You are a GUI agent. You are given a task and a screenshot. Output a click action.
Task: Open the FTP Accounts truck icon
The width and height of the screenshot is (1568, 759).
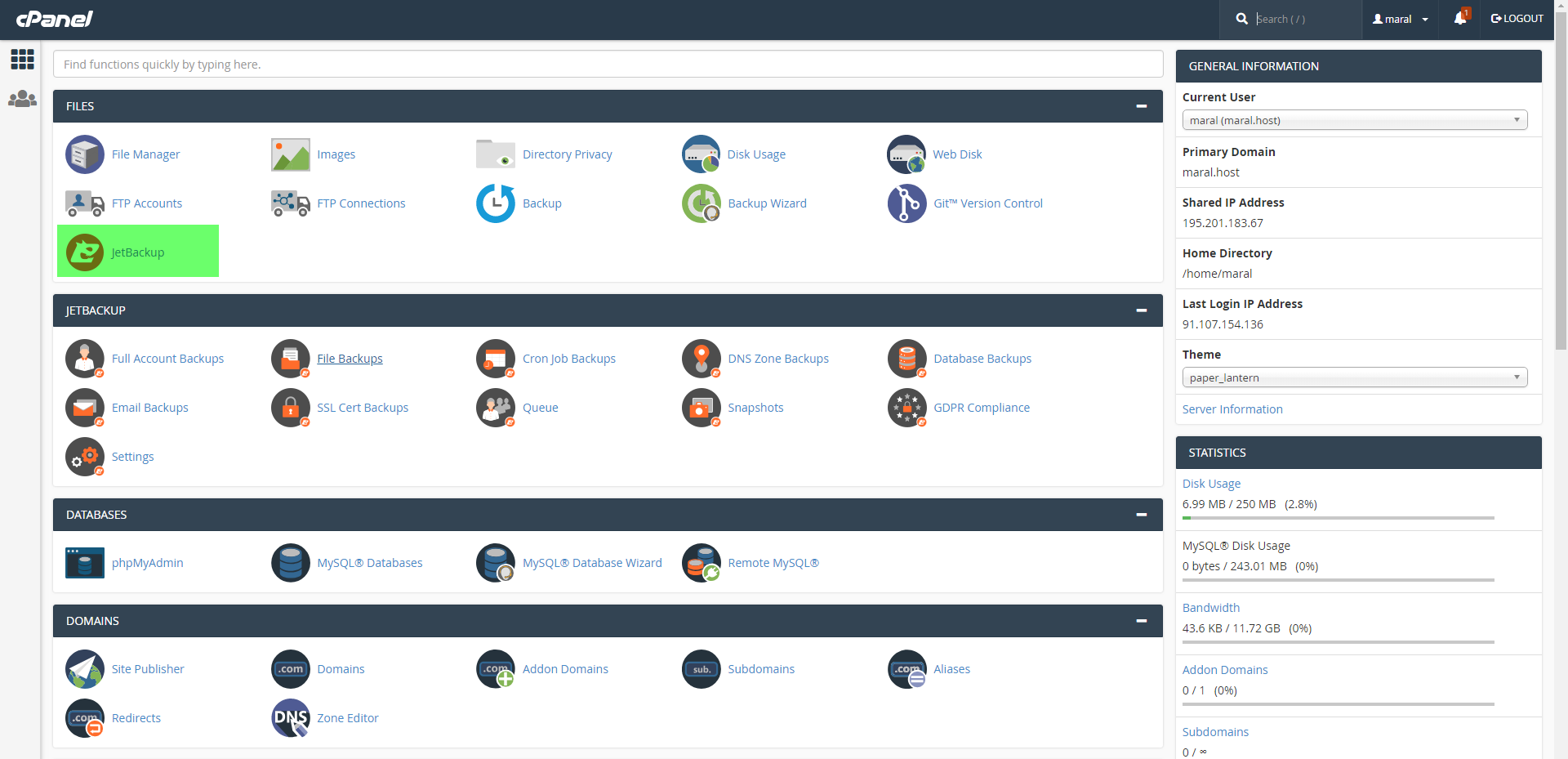(x=85, y=203)
